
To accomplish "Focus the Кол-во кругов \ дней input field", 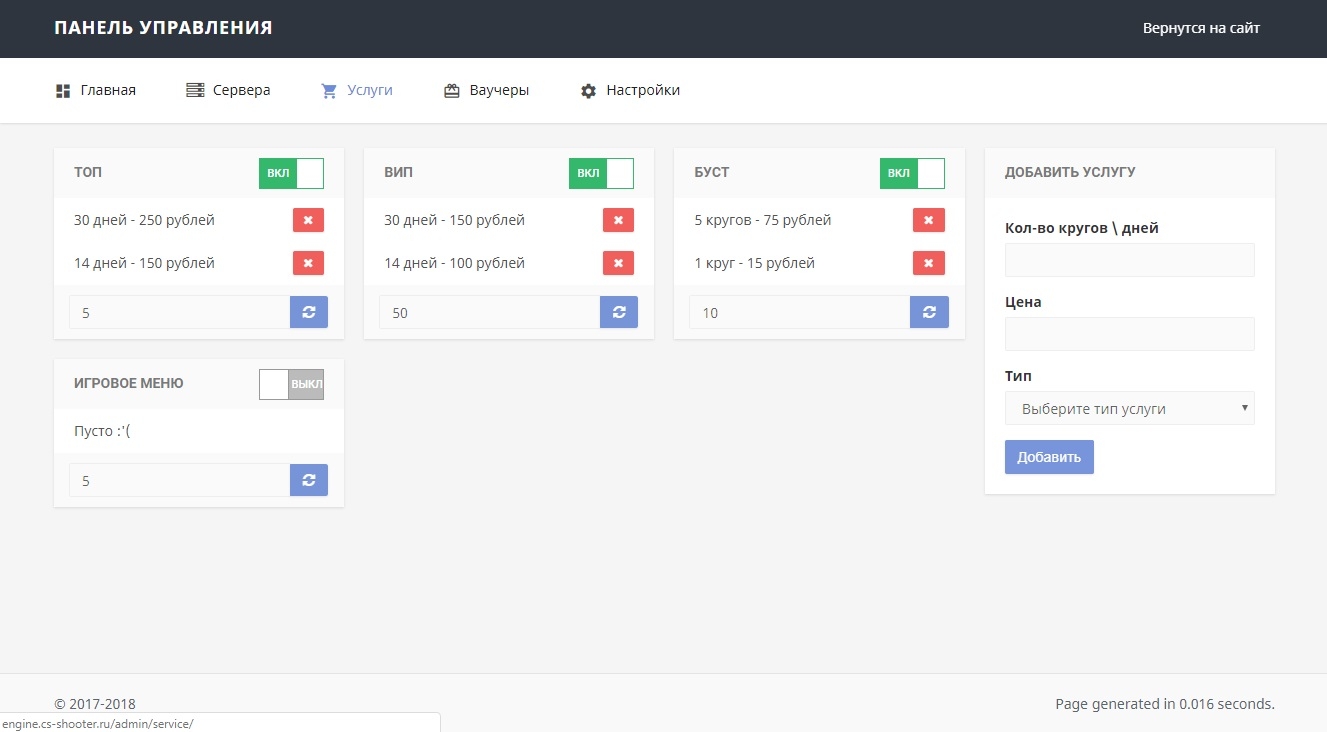I will click(x=1129, y=260).
